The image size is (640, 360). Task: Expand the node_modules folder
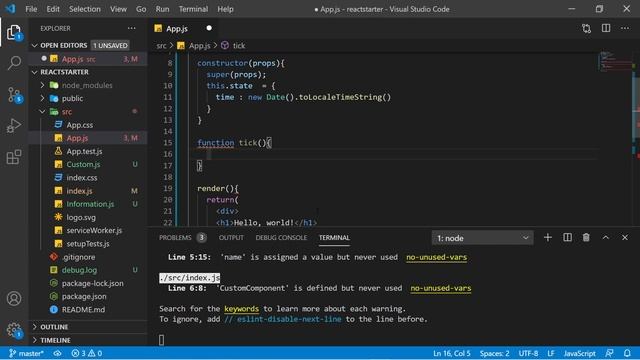(x=42, y=85)
